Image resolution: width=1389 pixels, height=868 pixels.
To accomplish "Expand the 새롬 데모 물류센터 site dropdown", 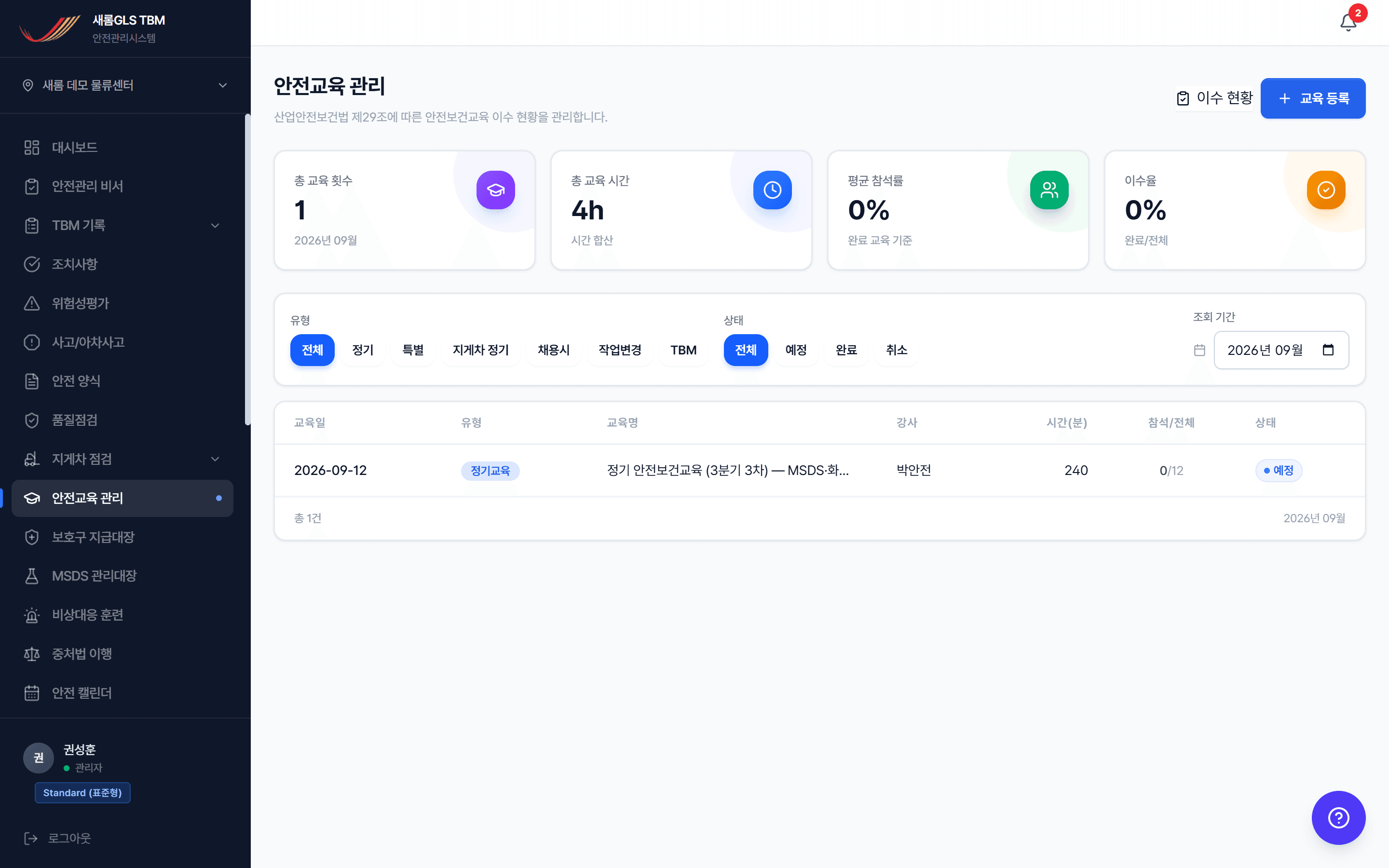I will 125,85.
